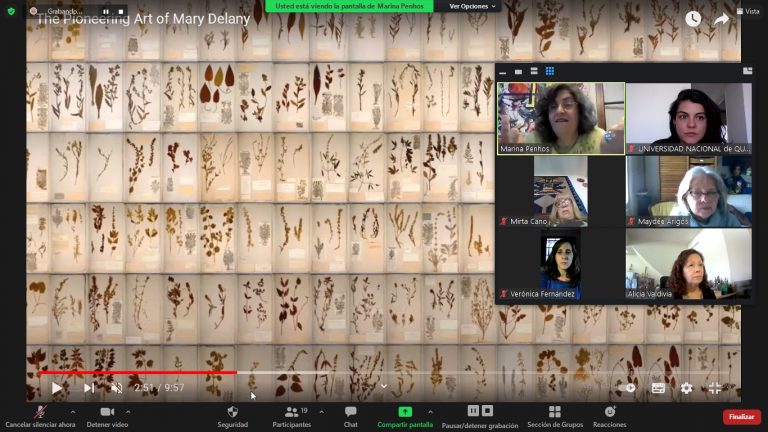Play the Mary Delany video
This screenshot has height=432, width=768.
[x=57, y=388]
